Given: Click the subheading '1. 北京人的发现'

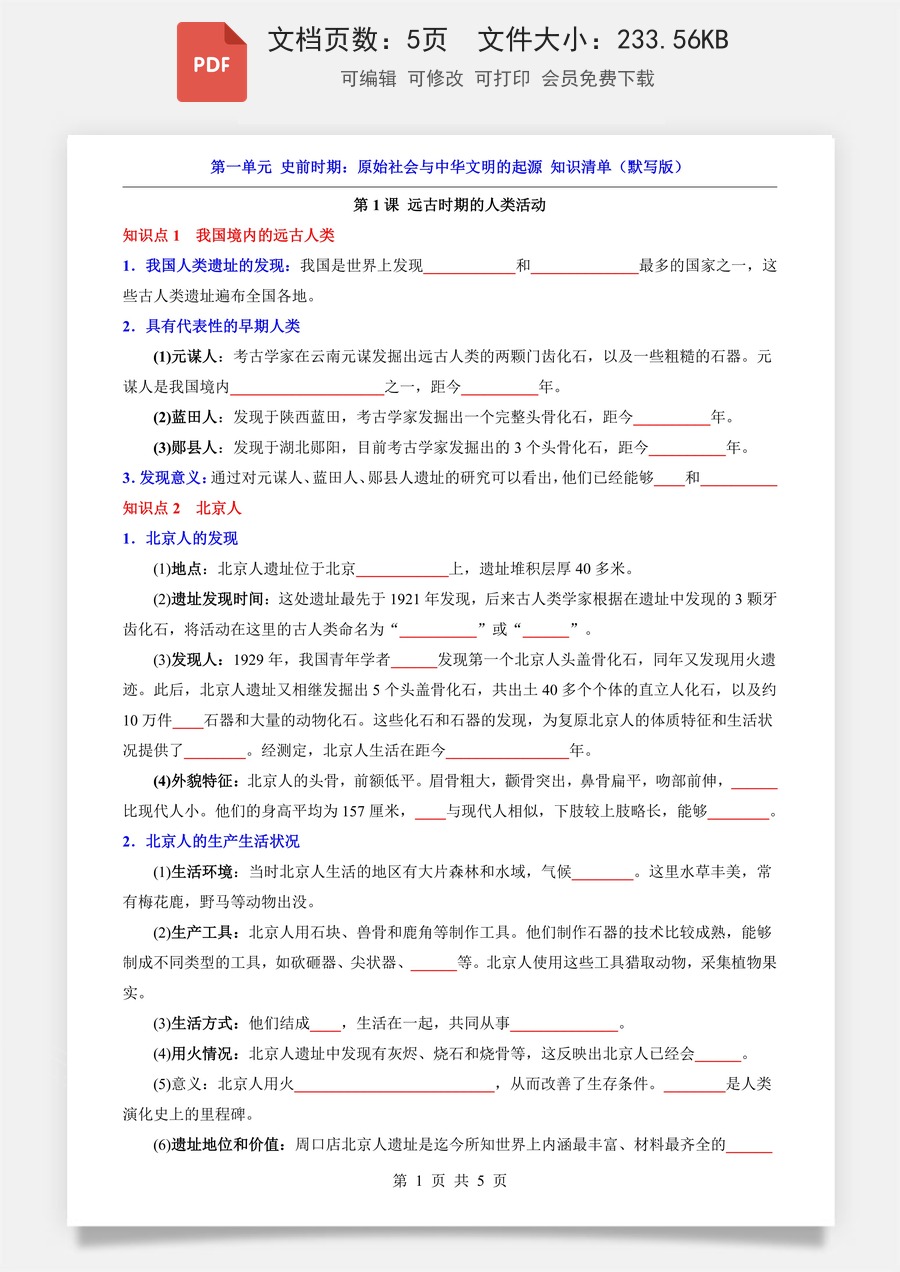Looking at the screenshot, I should (x=180, y=539).
